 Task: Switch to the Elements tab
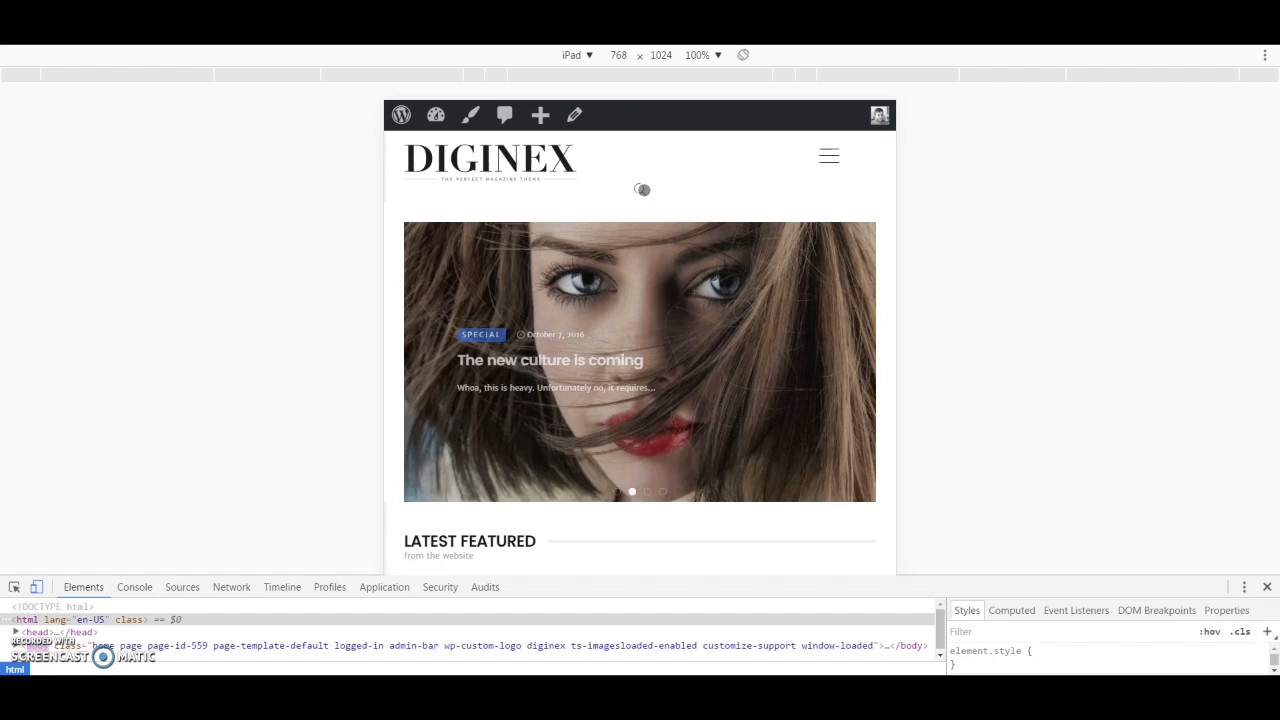coord(83,587)
